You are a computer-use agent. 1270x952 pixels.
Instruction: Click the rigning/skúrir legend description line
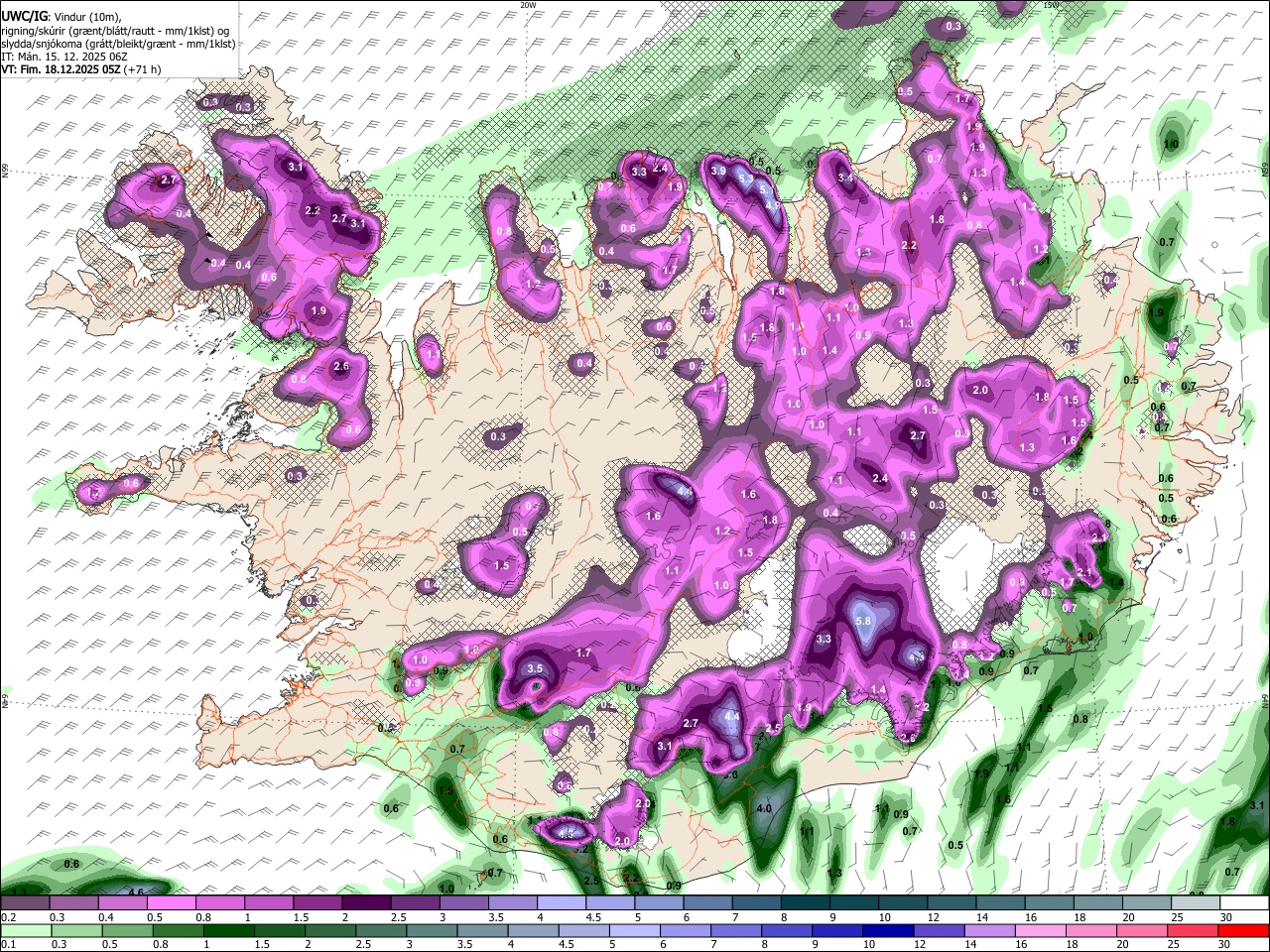click(114, 31)
